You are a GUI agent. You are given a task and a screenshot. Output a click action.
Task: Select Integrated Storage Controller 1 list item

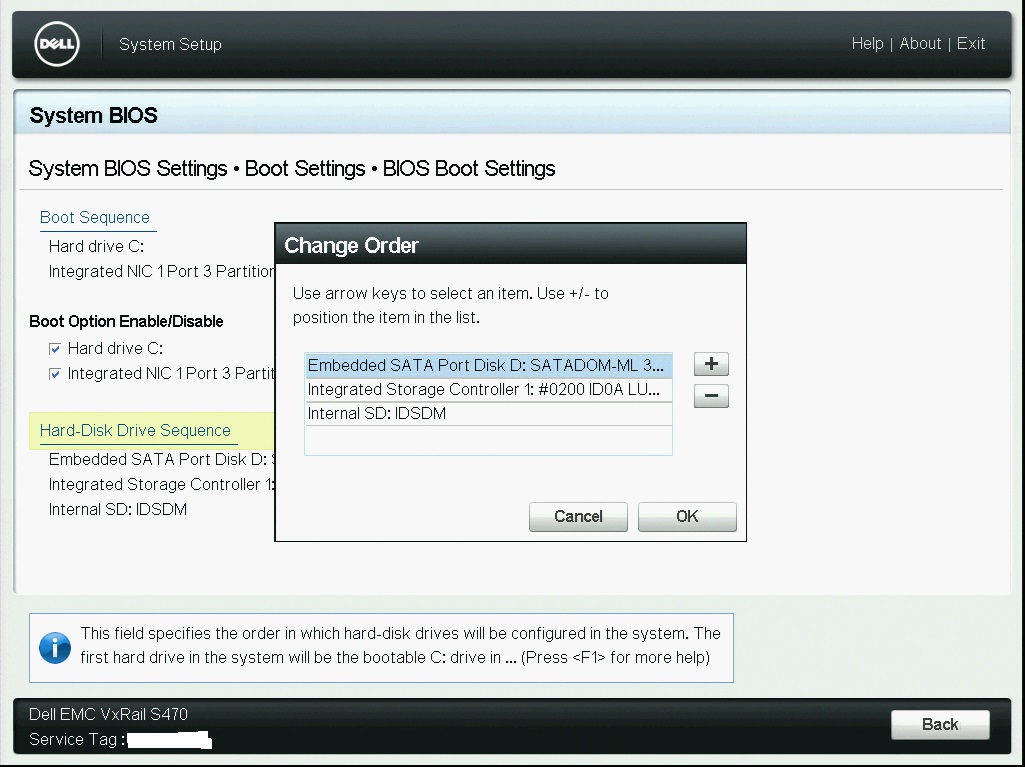tap(487, 389)
